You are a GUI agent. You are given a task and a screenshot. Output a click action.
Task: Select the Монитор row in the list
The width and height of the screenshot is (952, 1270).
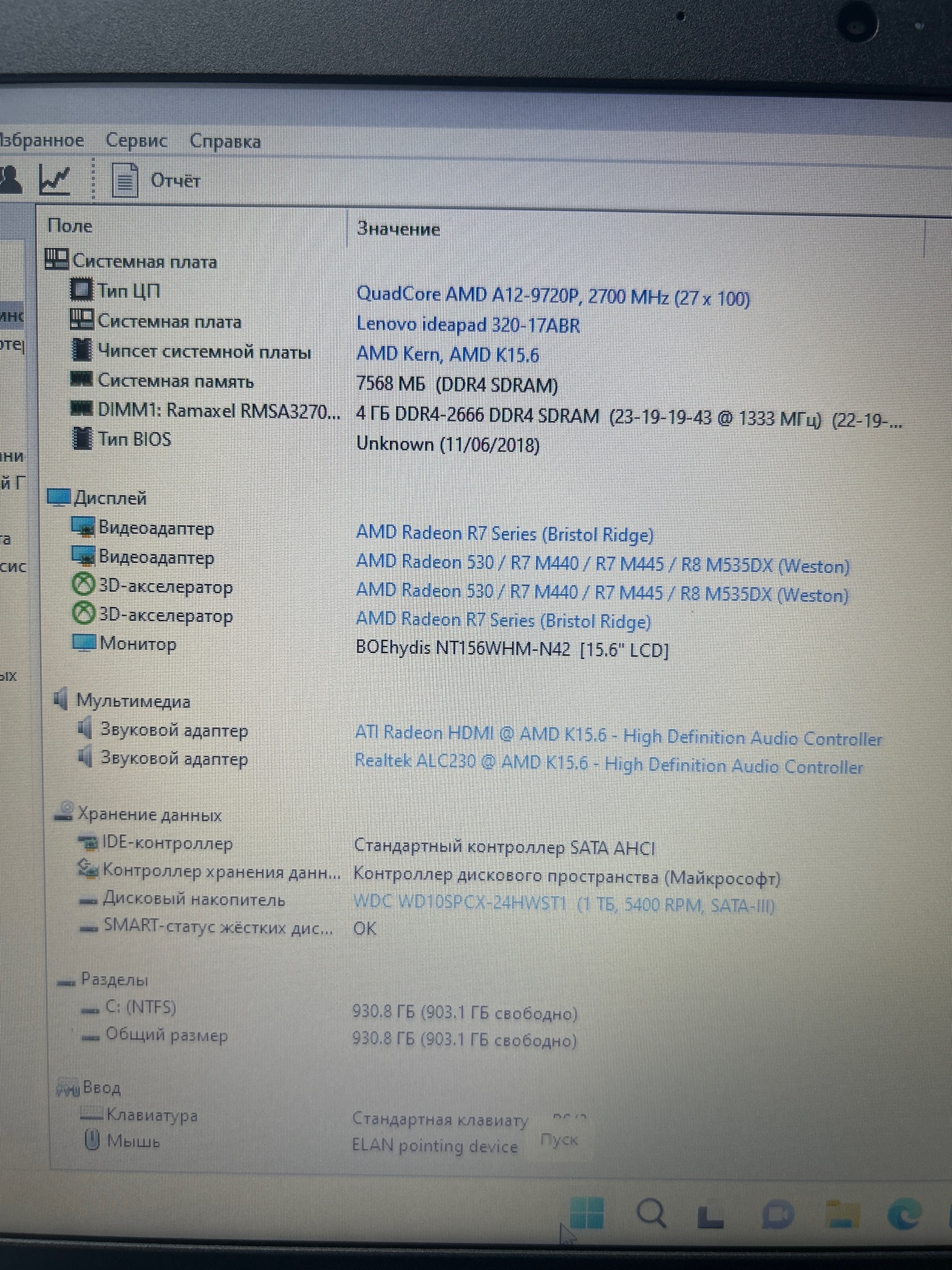point(138,644)
